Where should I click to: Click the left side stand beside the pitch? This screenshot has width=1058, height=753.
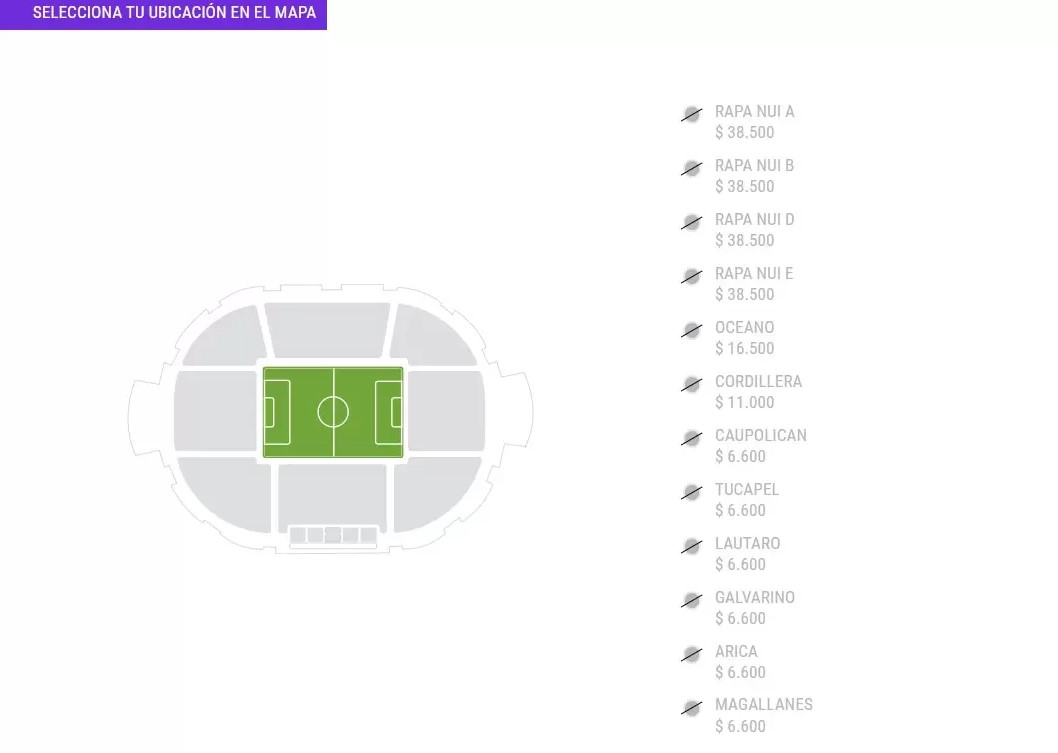(216, 411)
